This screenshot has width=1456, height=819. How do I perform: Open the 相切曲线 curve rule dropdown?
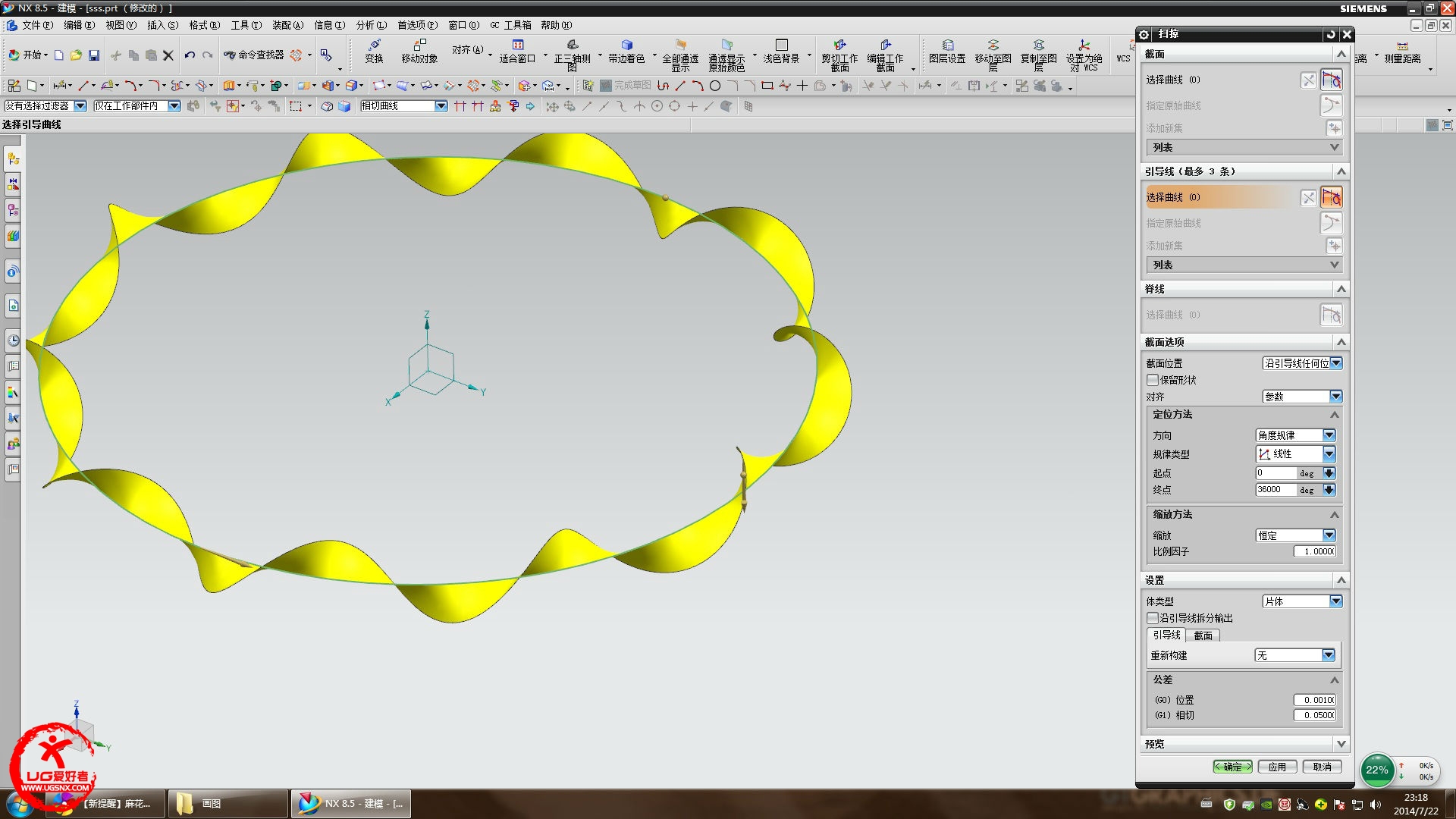tap(404, 106)
